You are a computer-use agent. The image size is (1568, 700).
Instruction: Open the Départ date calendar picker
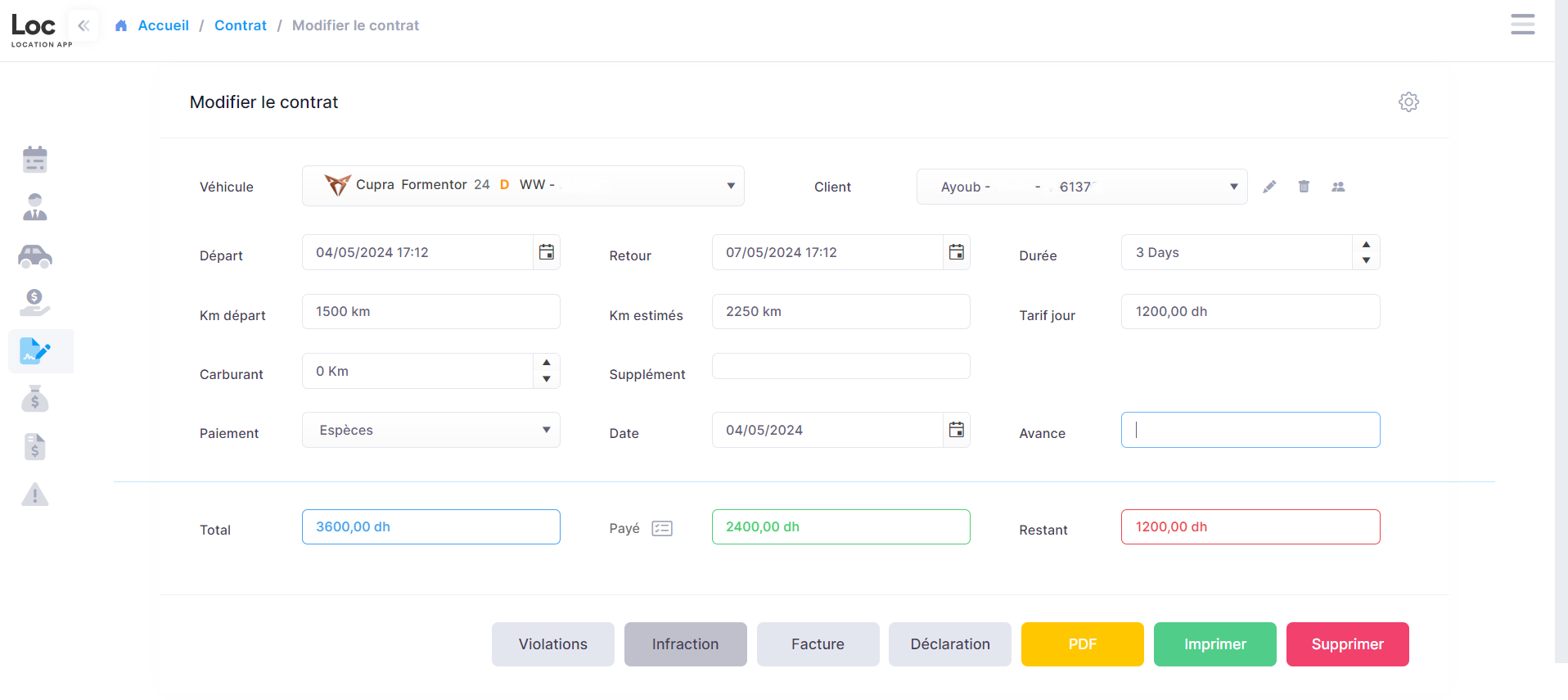(547, 252)
